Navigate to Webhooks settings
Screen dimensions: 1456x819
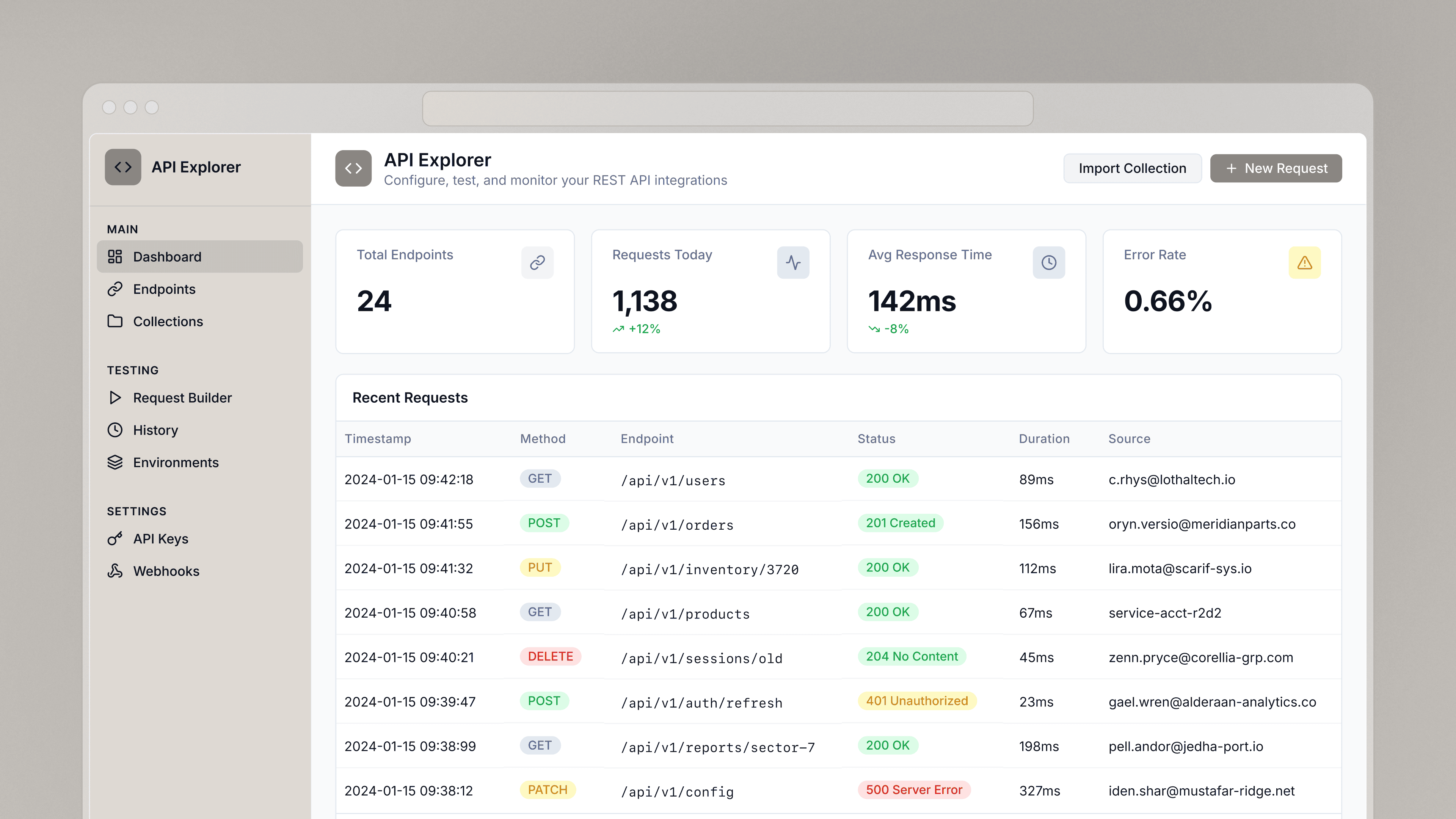pos(199,571)
